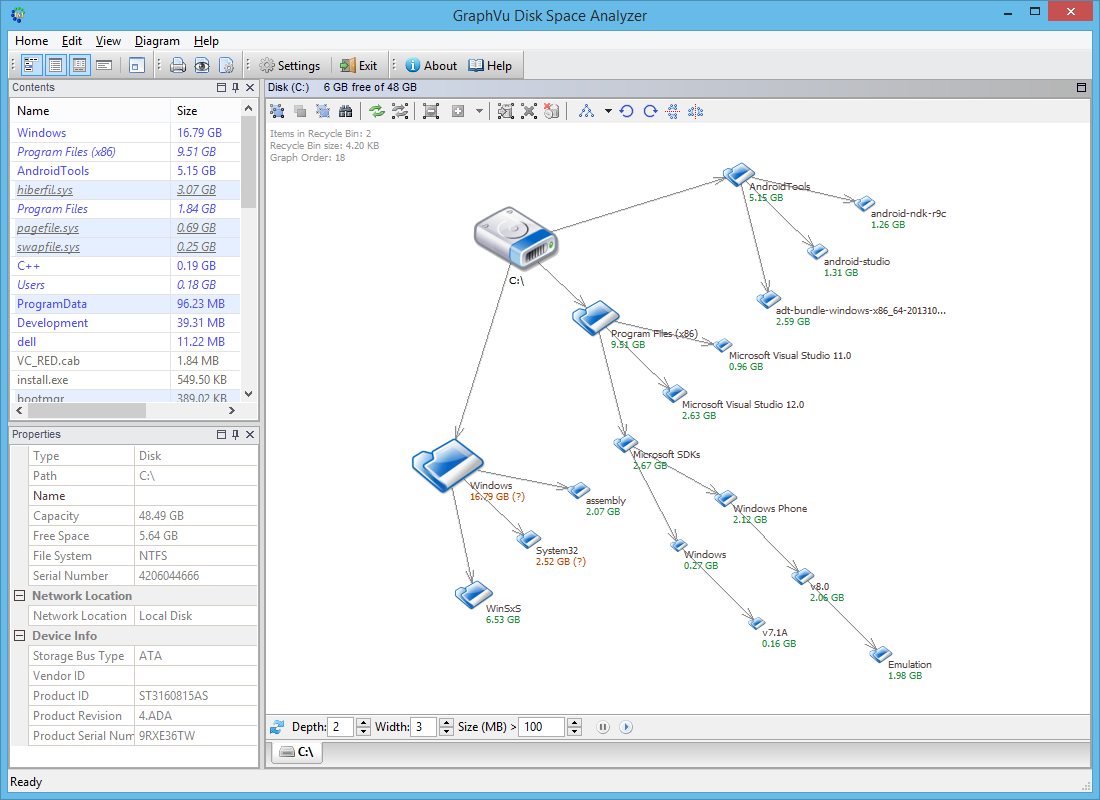
Task: Click the binoculars find icon in graph toolbar
Action: coord(346,111)
